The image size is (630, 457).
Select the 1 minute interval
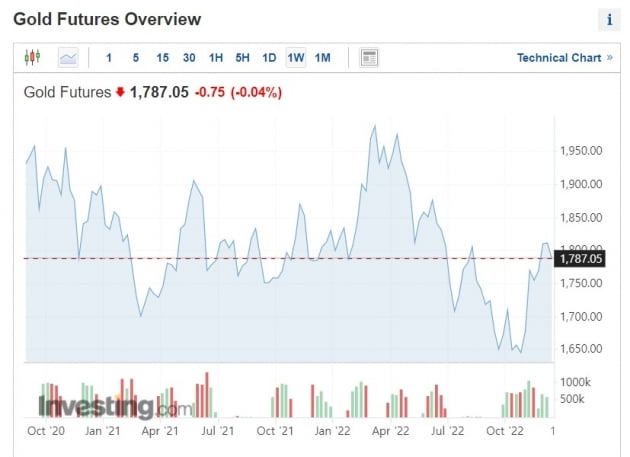(109, 58)
